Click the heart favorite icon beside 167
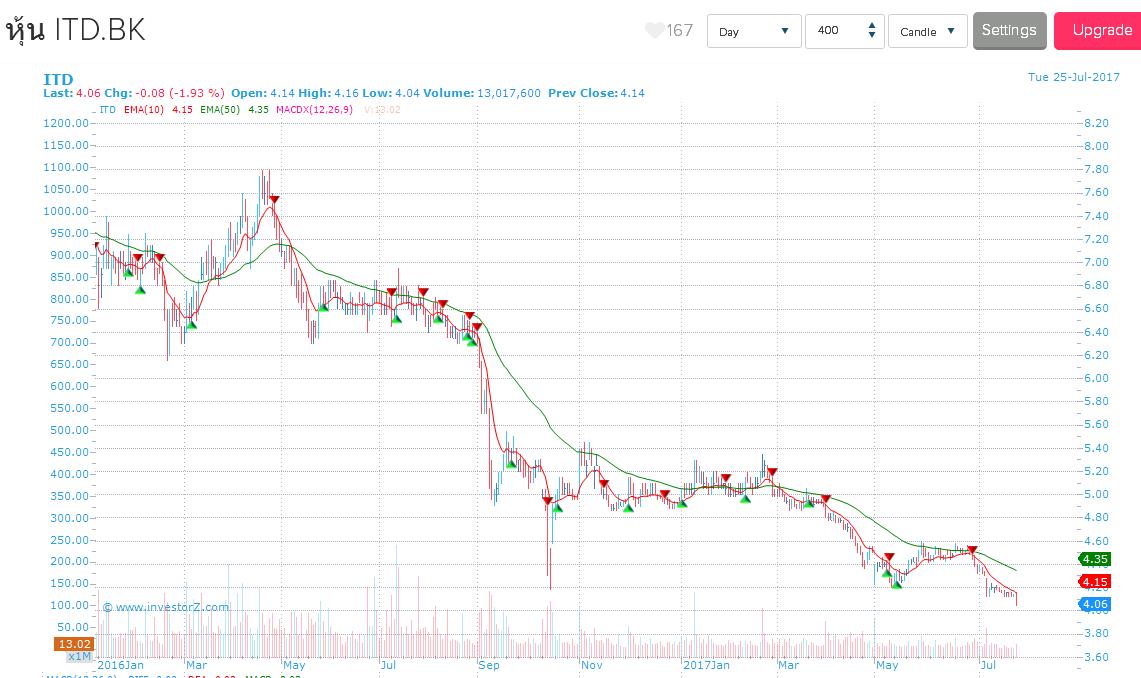This screenshot has height=678, width=1141. point(654,31)
